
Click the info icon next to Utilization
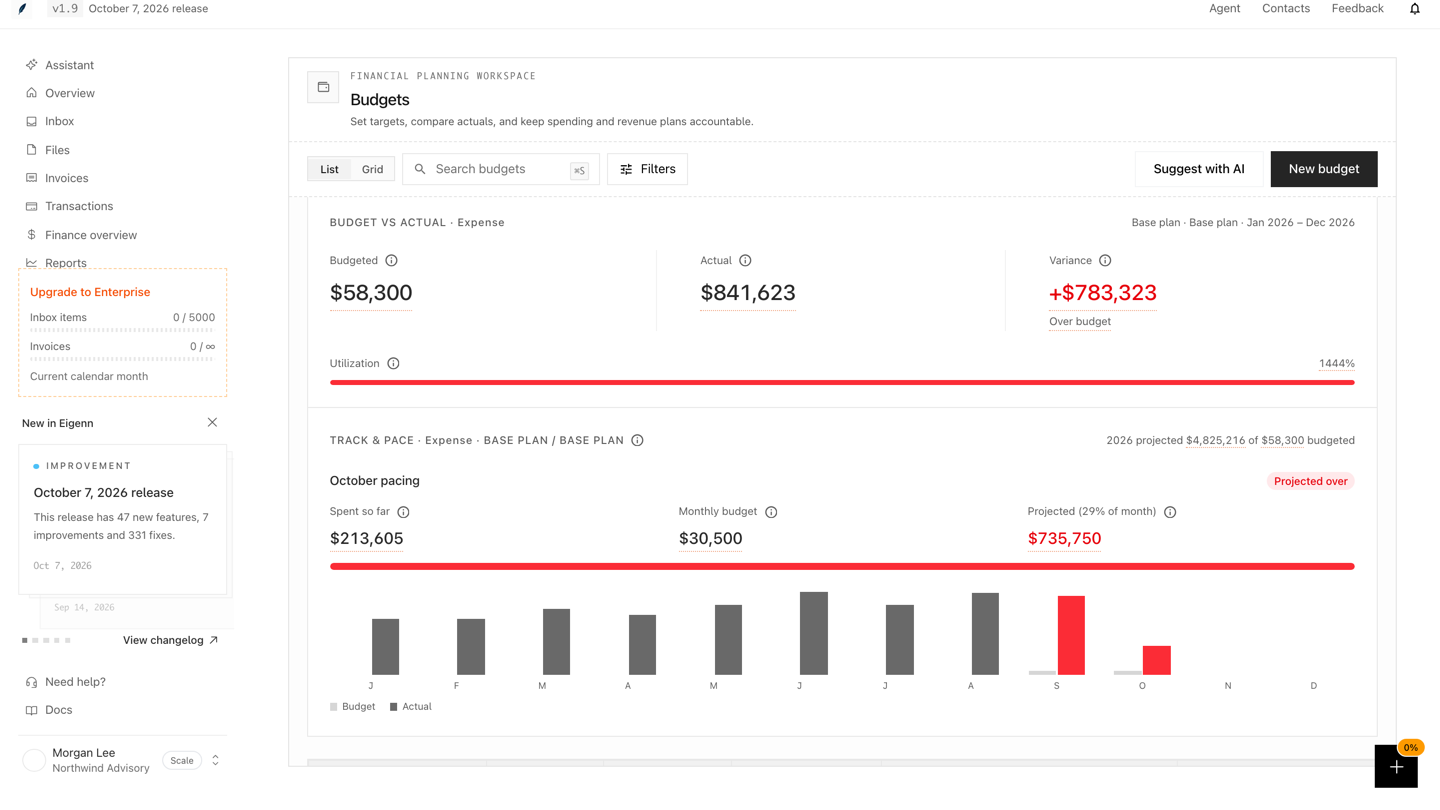[x=393, y=363]
